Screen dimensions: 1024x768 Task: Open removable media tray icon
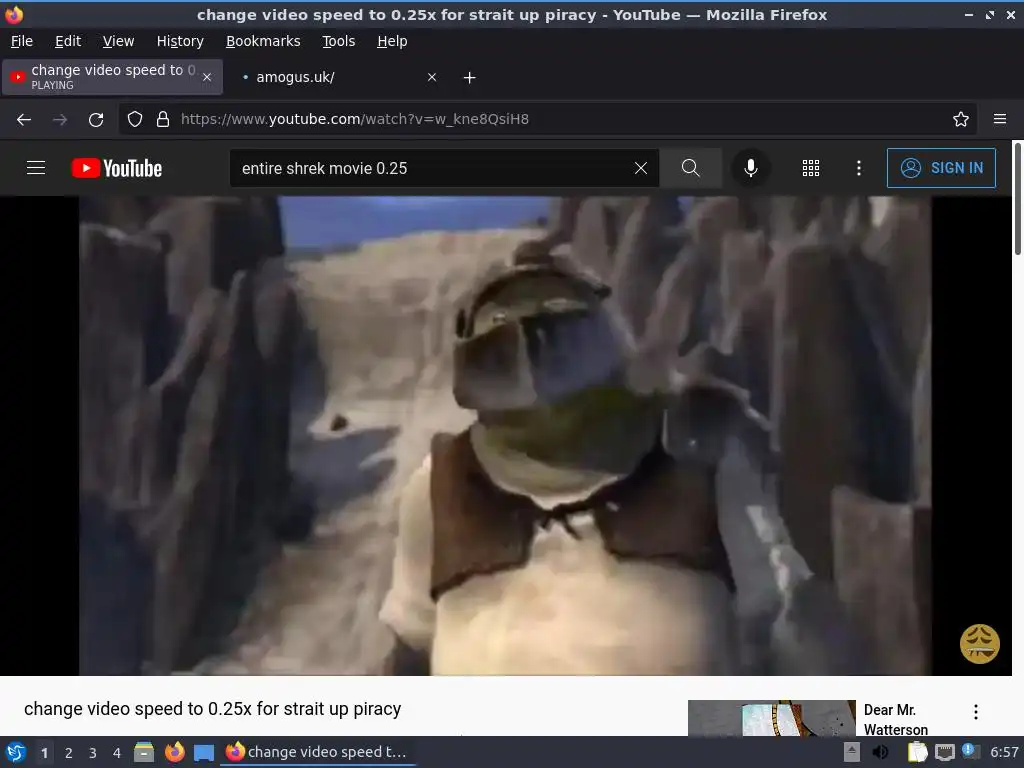tap(851, 752)
